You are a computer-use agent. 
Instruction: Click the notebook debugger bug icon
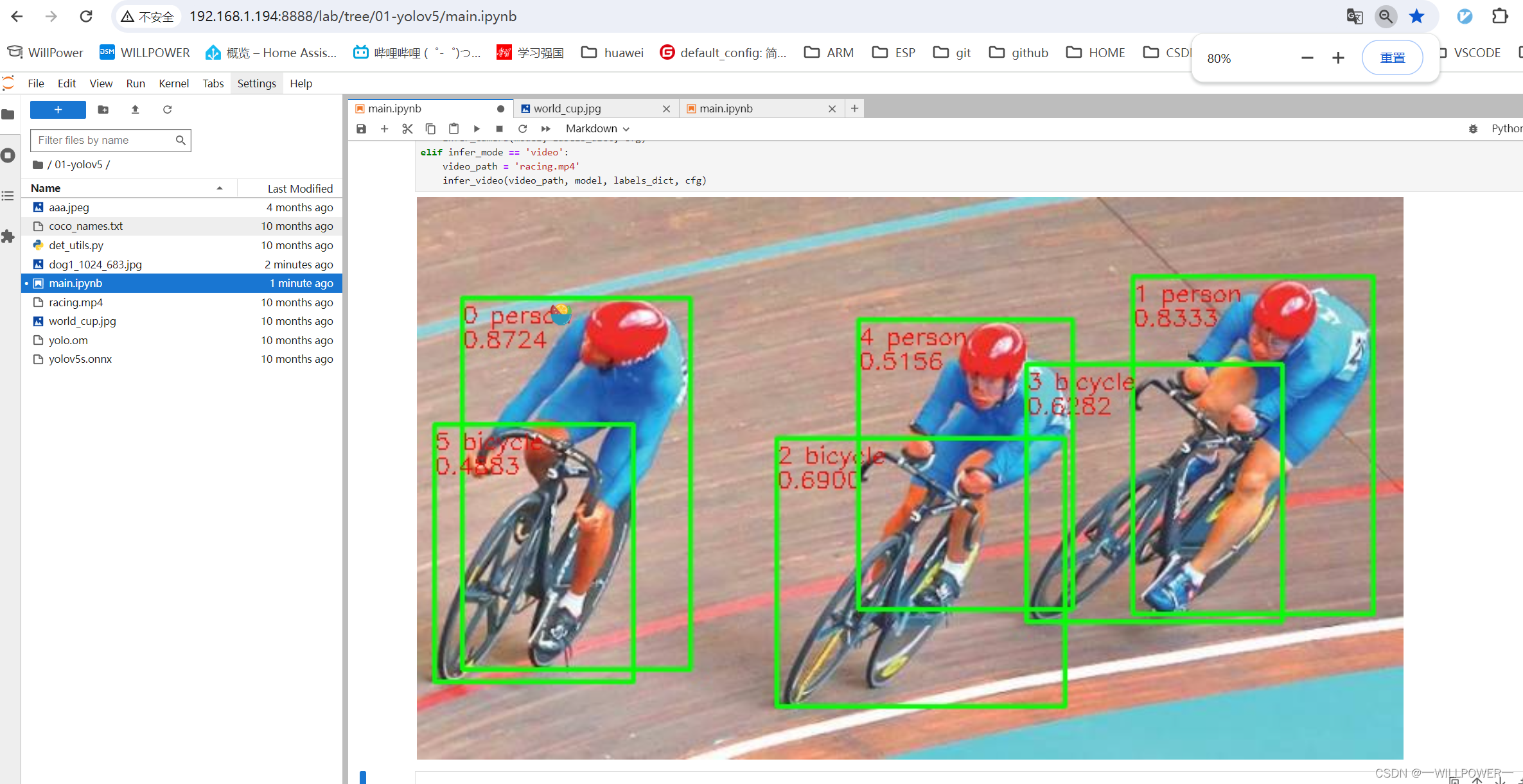(1473, 128)
